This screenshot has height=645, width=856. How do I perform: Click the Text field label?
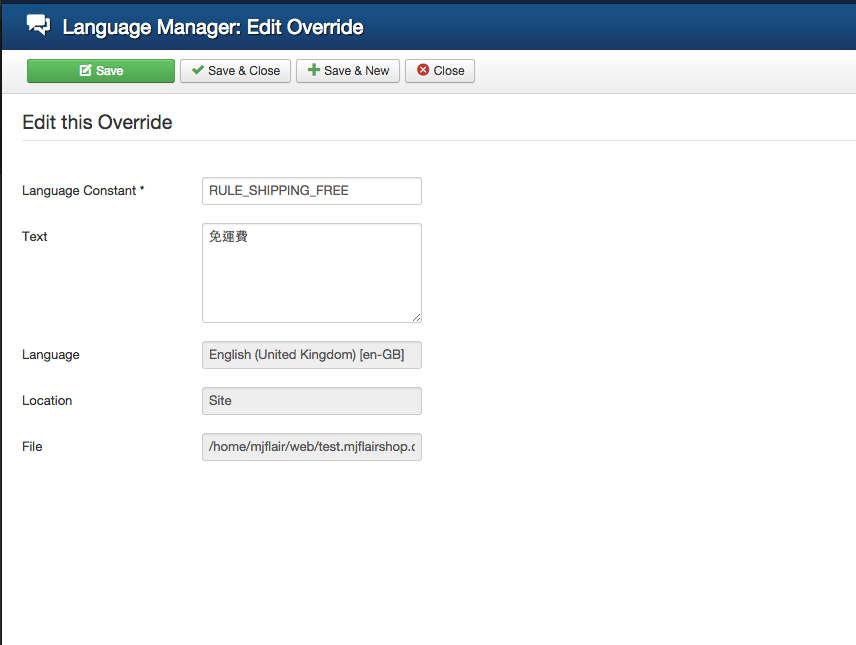35,237
